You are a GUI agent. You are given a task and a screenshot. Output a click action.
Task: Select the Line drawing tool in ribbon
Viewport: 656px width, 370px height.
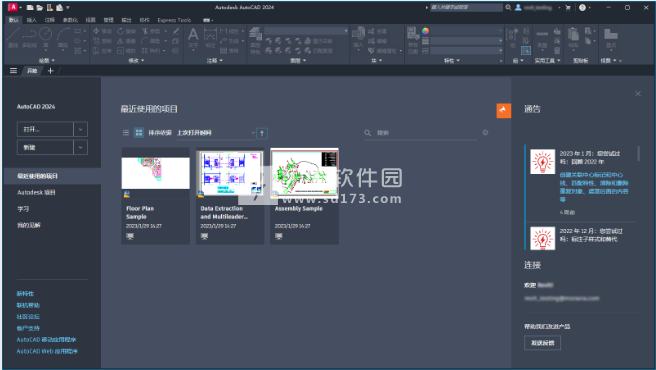click(13, 36)
